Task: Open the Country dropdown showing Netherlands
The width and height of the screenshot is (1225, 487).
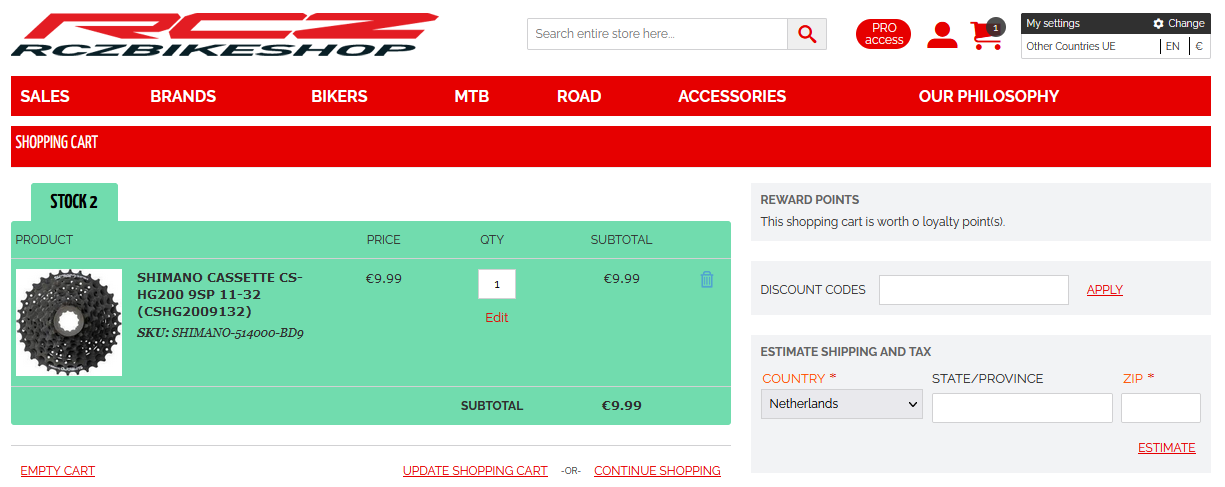Action: tap(842, 404)
